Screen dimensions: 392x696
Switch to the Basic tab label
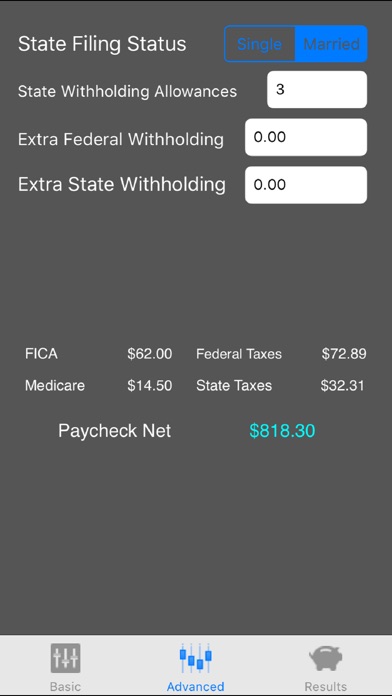coord(65,686)
